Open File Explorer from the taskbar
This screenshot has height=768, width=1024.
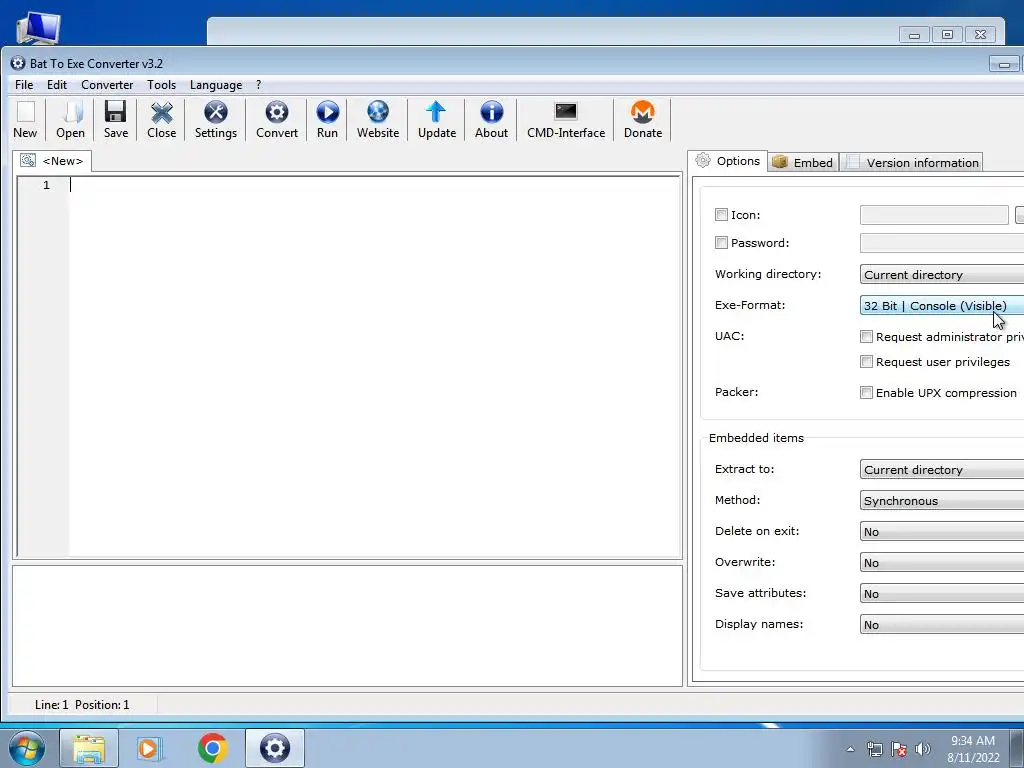pyautogui.click(x=89, y=748)
